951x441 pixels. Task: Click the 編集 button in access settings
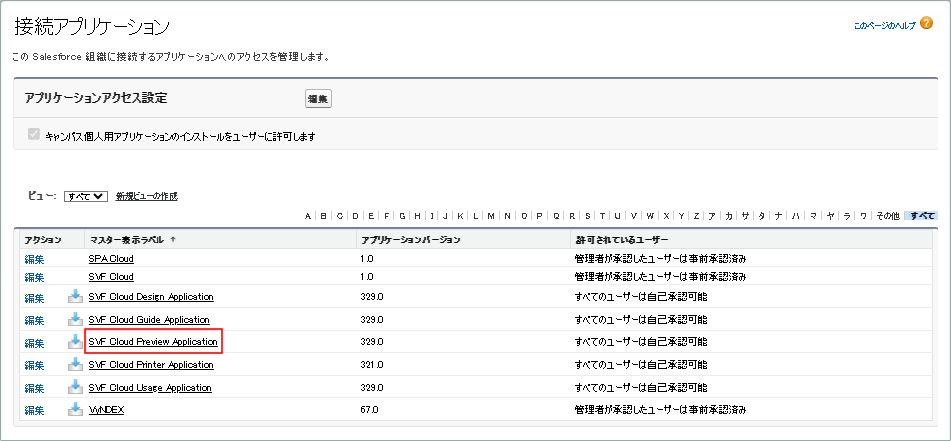point(318,99)
